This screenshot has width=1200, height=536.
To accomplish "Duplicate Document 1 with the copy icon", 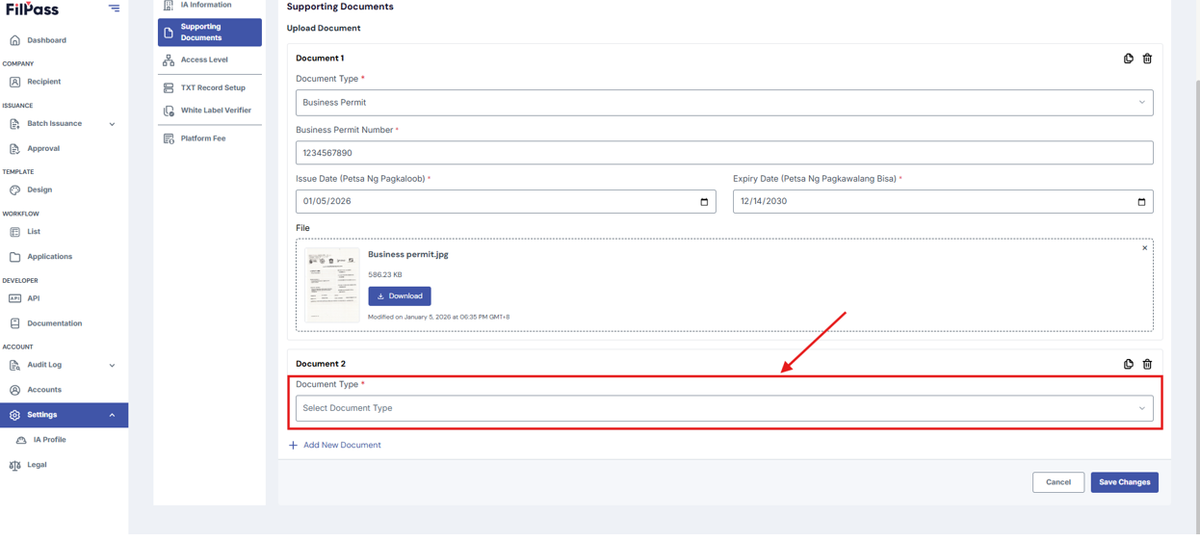I will point(1129,58).
